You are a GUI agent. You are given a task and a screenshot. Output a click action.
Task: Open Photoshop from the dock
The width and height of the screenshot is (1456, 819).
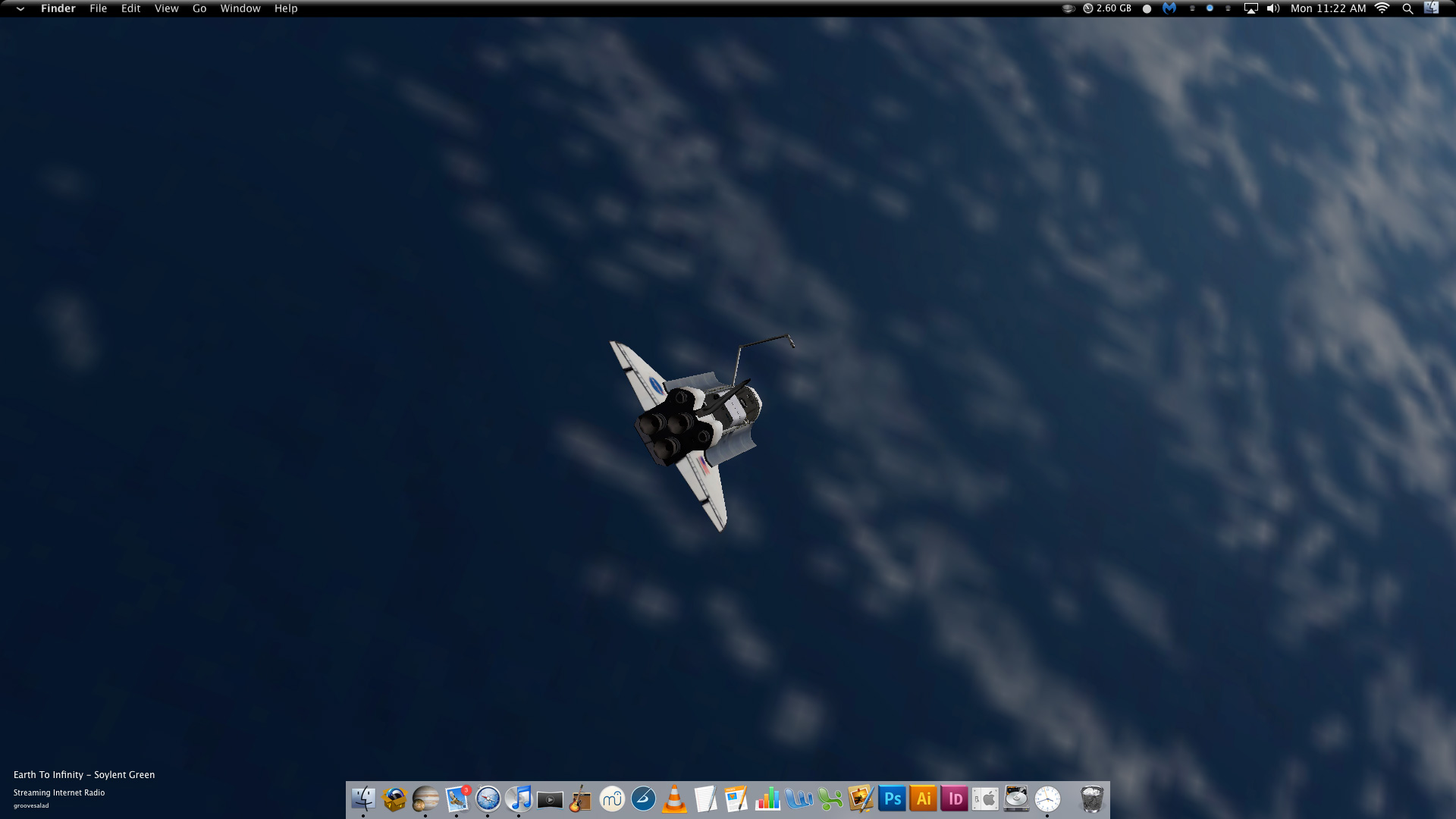point(892,799)
